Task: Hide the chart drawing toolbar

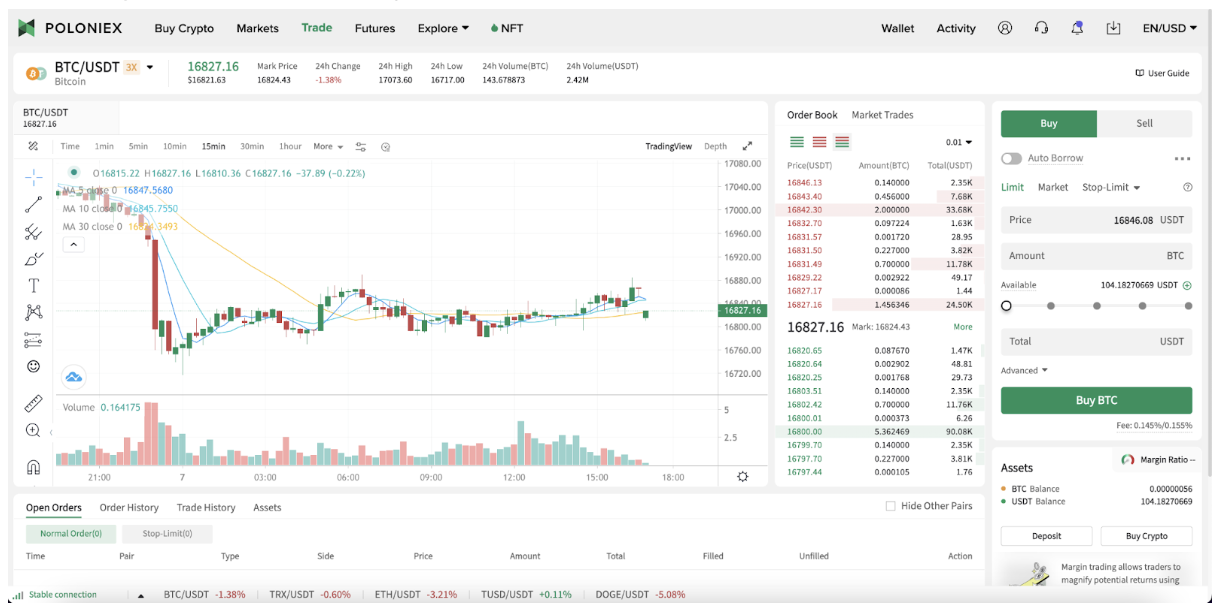Action: coord(33,146)
